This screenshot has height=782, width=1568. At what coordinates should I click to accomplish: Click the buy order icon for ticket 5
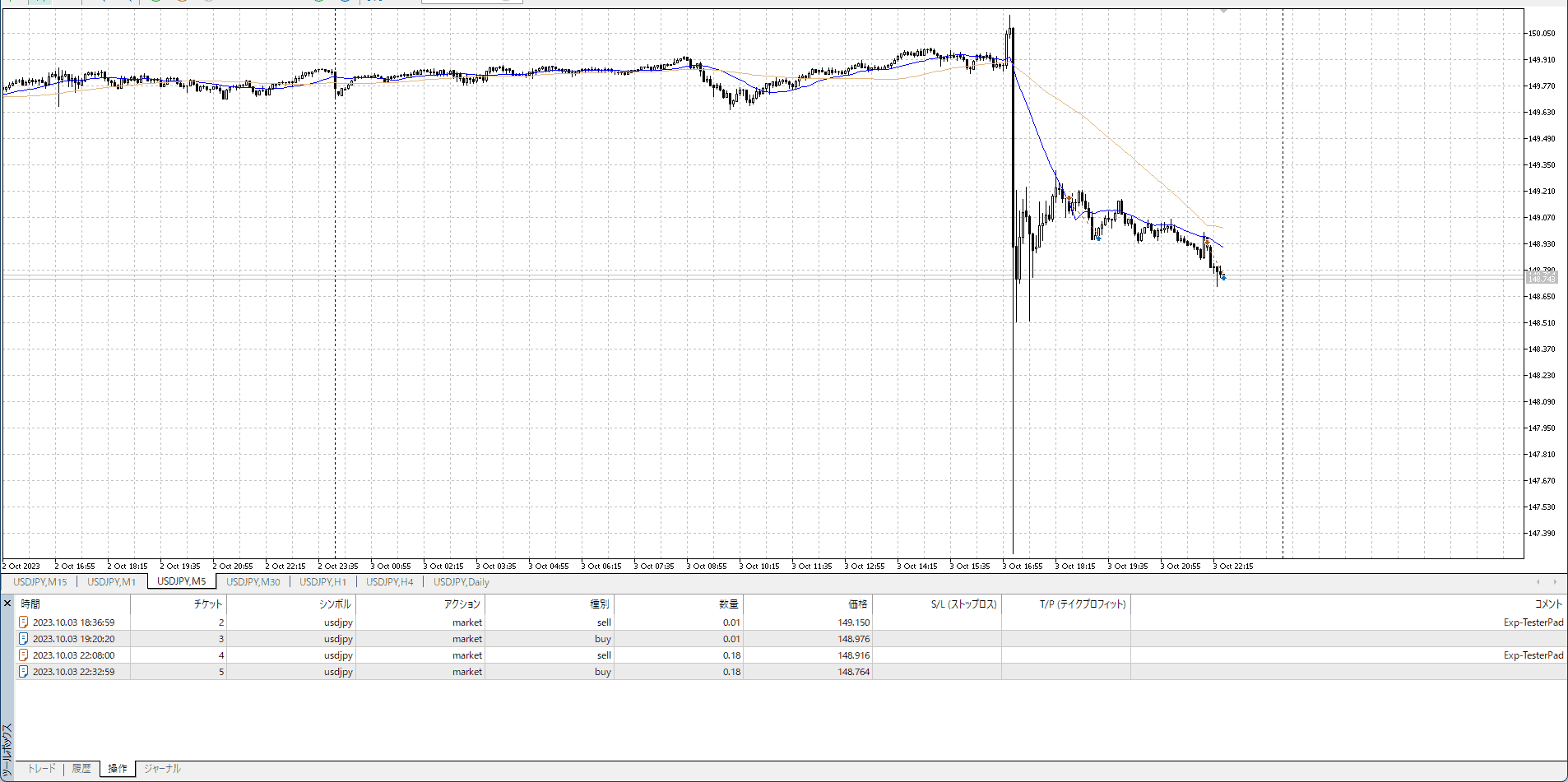click(x=24, y=672)
